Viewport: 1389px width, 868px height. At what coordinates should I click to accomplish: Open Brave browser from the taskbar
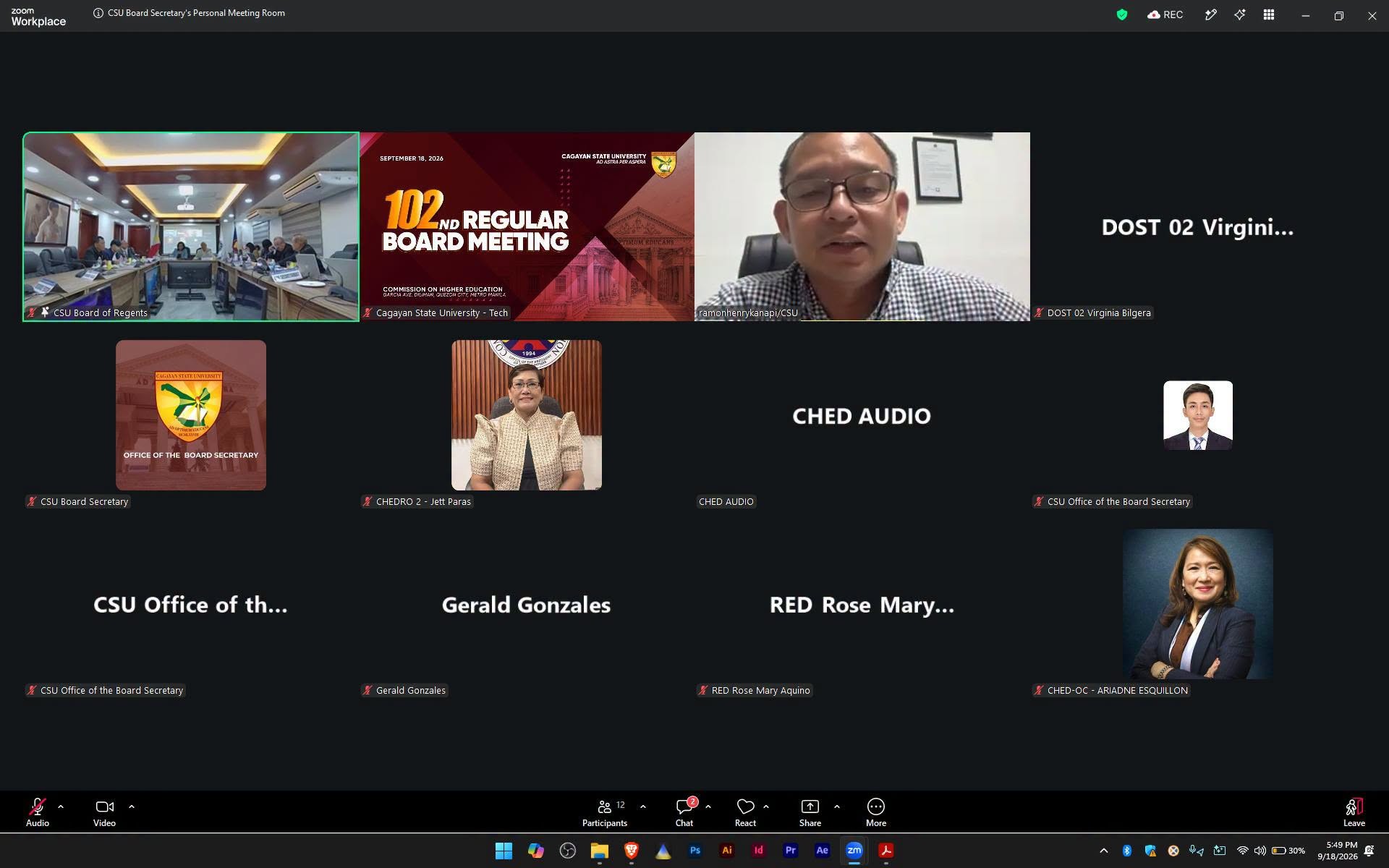pyautogui.click(x=631, y=851)
